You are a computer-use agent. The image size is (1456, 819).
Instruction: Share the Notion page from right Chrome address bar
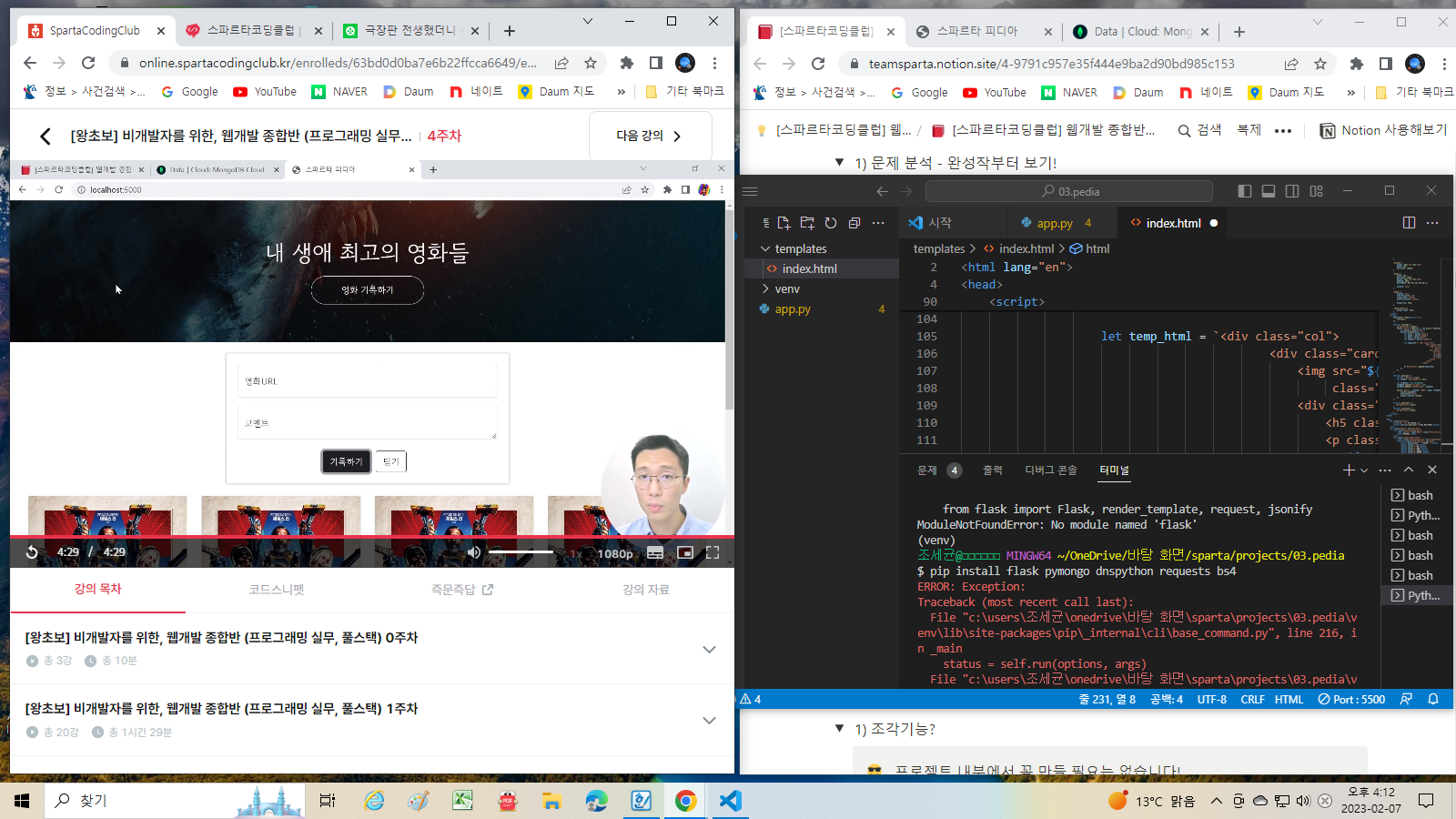pos(1291,64)
